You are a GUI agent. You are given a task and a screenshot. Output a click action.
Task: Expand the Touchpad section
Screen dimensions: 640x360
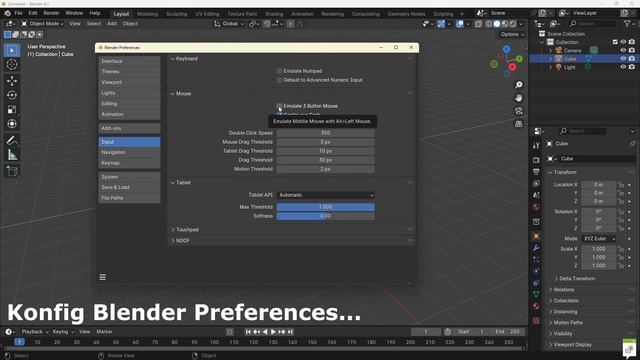pyautogui.click(x=173, y=230)
